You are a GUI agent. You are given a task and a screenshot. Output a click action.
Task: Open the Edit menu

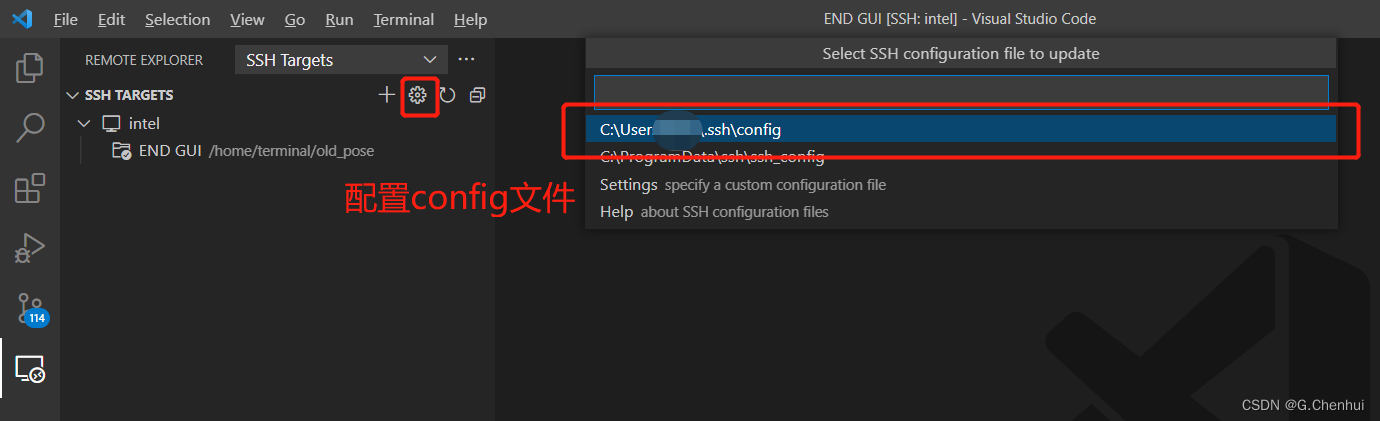(112, 19)
